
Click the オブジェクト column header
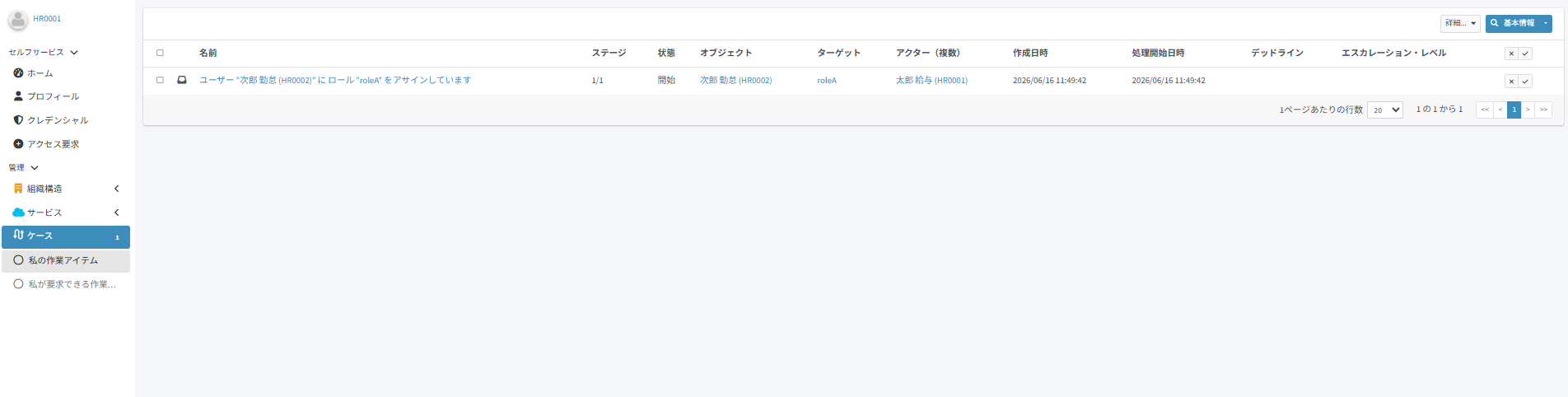tap(726, 53)
